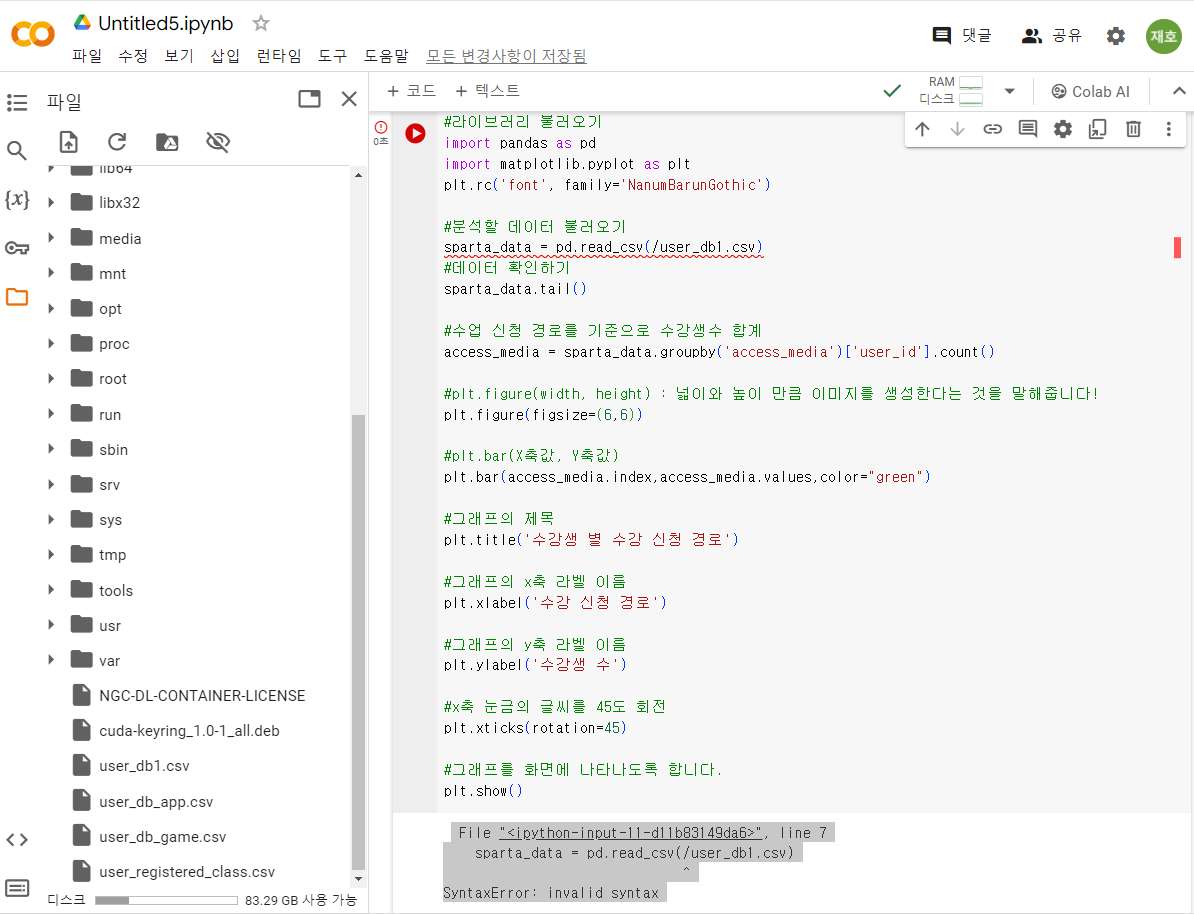Delete the cell
This screenshot has height=914, width=1194.
[1133, 129]
